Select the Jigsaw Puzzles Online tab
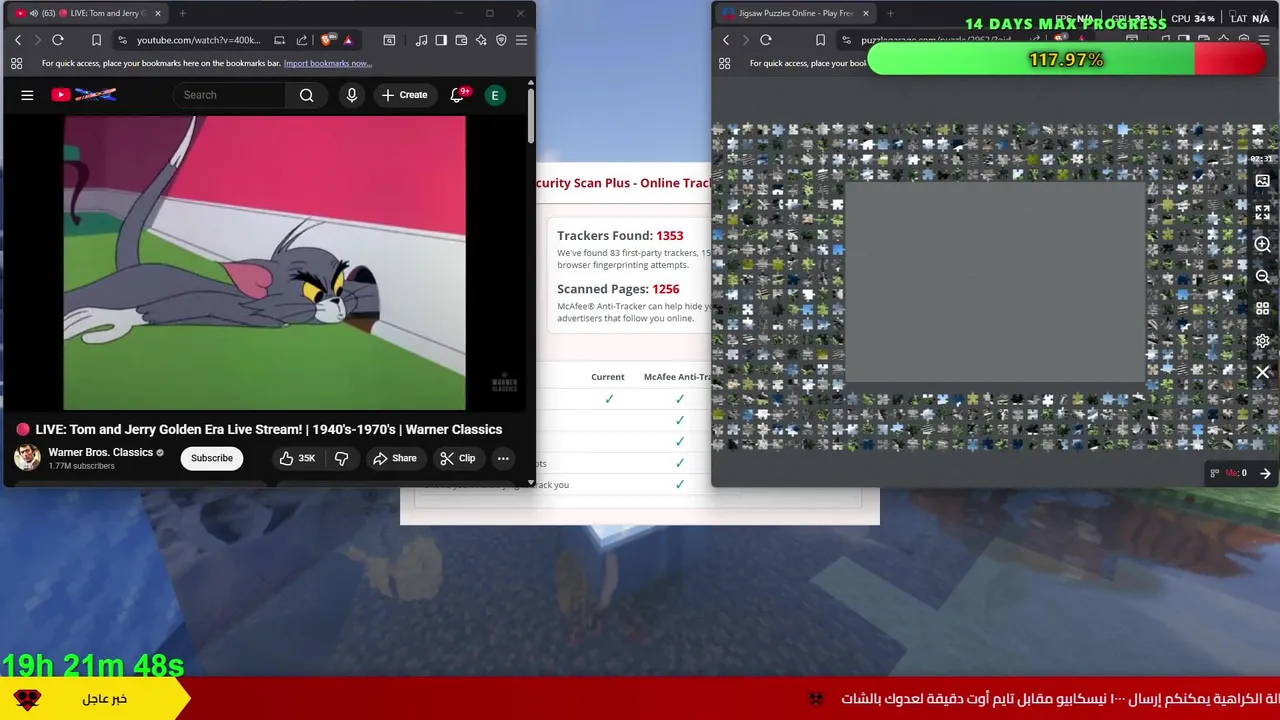Screen dimensions: 1280x720 (797, 13)
